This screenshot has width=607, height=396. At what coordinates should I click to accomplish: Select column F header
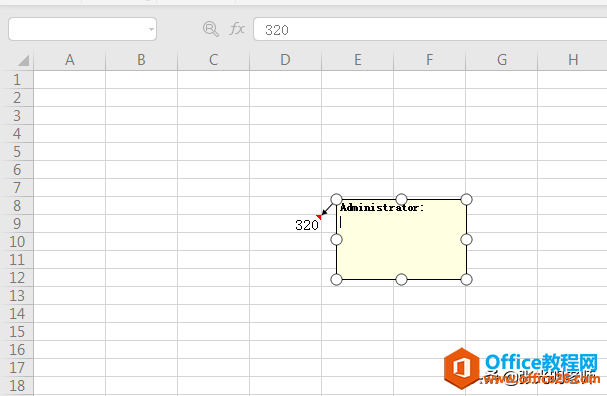pyautogui.click(x=429, y=60)
